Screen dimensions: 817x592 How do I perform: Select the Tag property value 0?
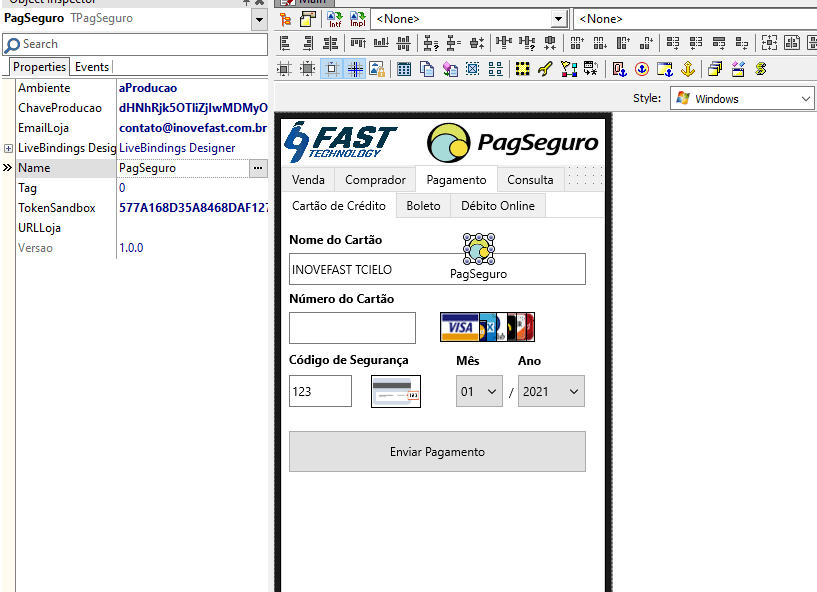[122, 188]
